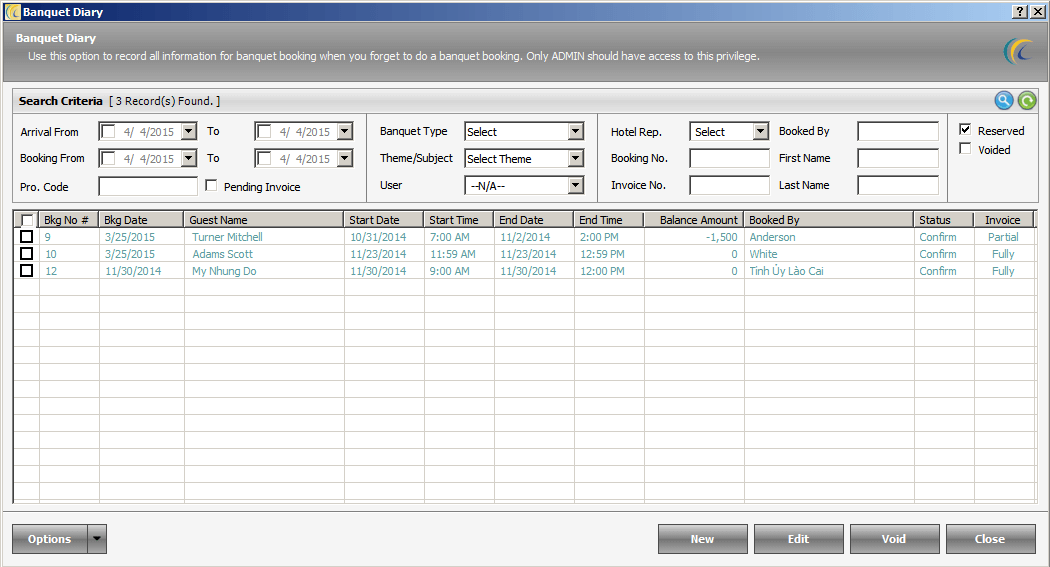
Task: Open the User dropdown list
Action: tap(575, 186)
